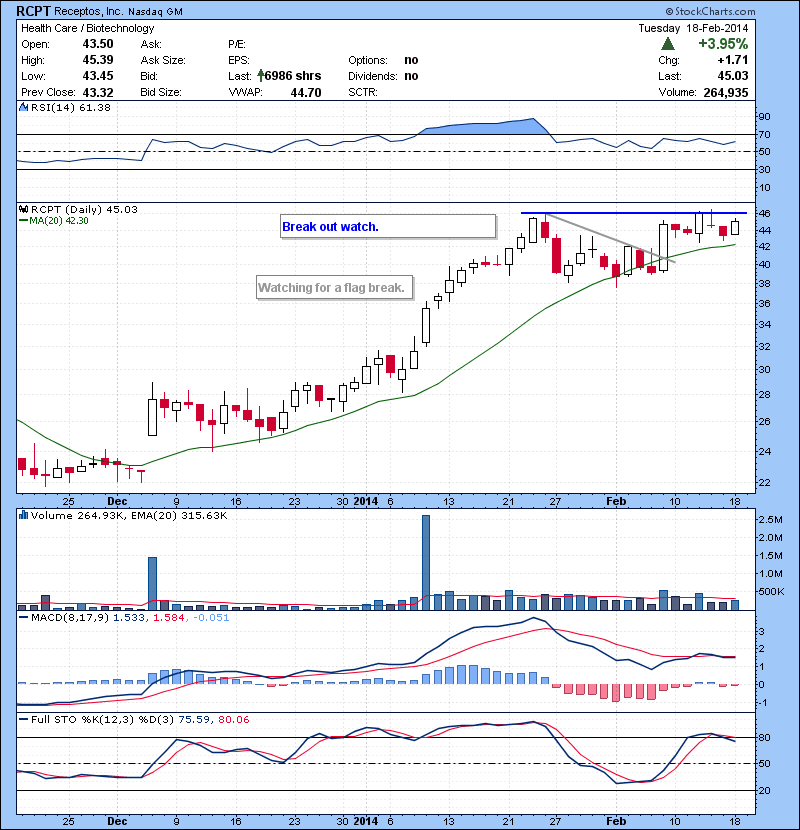Click the Chg value +1.71
800x830 pixels.
pyautogui.click(x=733, y=60)
